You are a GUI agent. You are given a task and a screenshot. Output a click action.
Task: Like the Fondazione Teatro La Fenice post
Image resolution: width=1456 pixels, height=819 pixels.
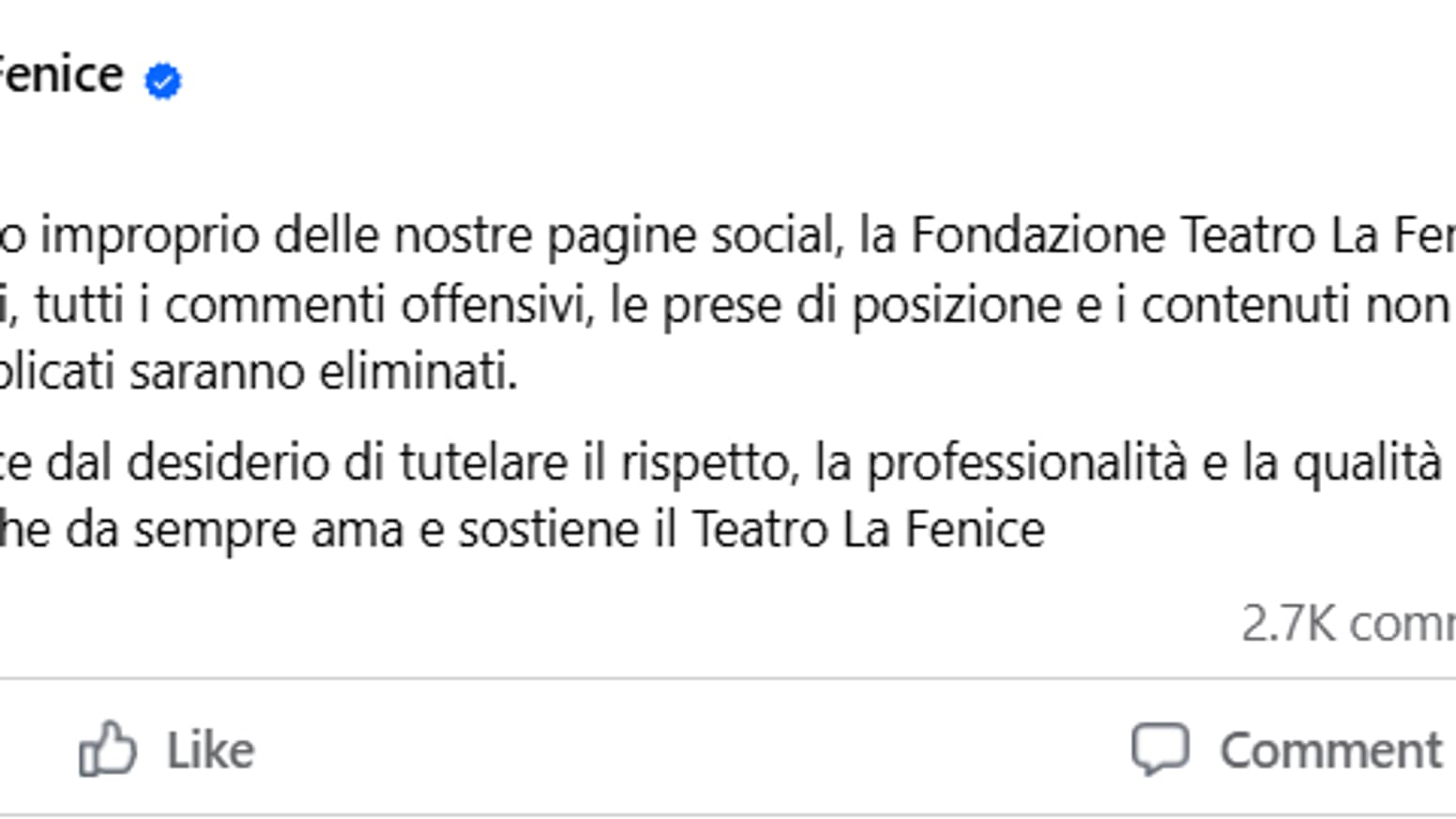(x=169, y=748)
